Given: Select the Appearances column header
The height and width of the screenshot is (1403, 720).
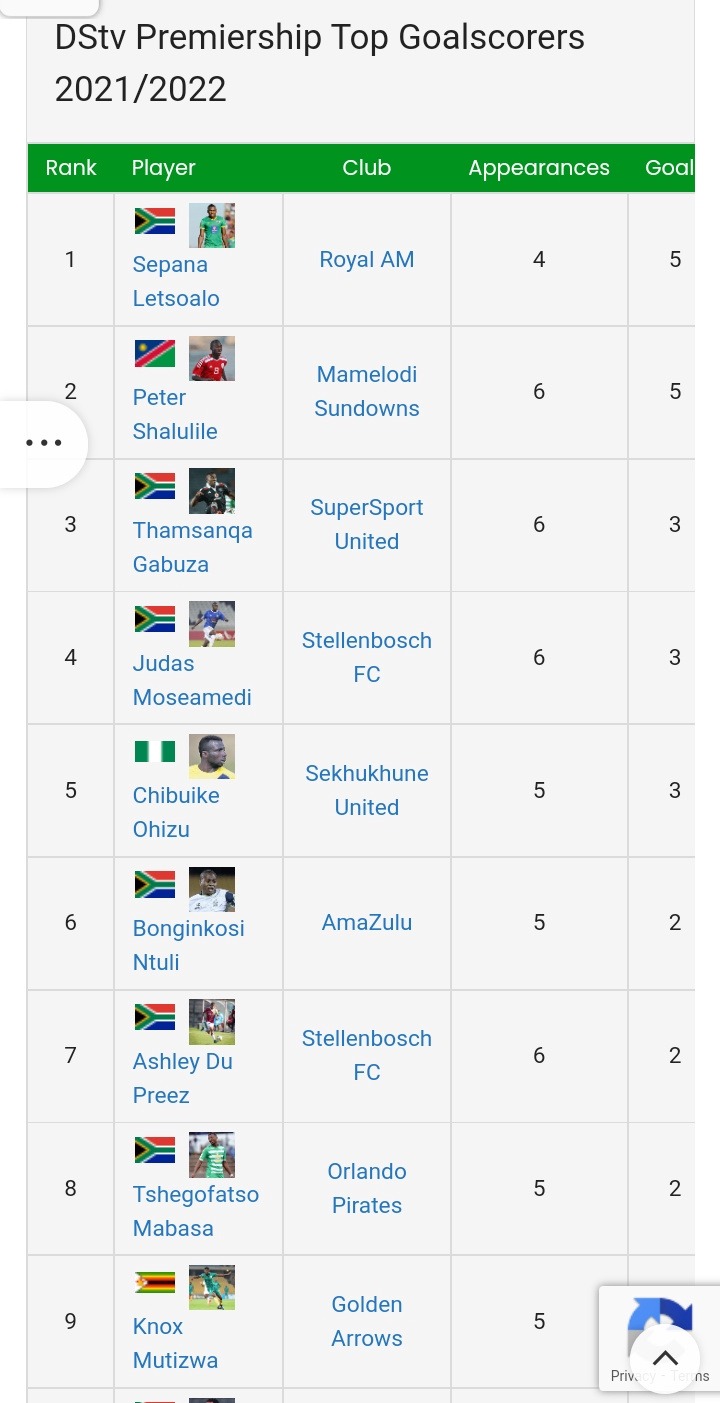Looking at the screenshot, I should click(x=539, y=168).
